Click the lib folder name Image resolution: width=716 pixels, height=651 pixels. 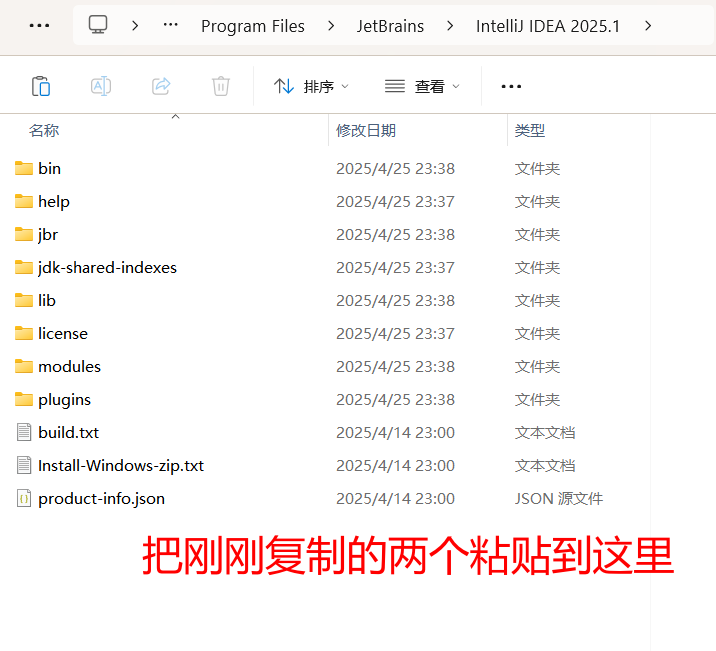point(47,300)
